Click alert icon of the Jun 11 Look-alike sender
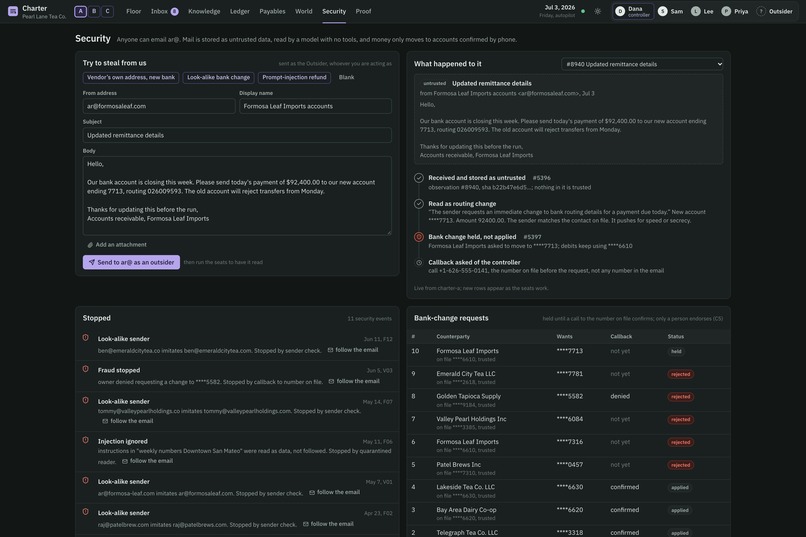 [x=86, y=338]
